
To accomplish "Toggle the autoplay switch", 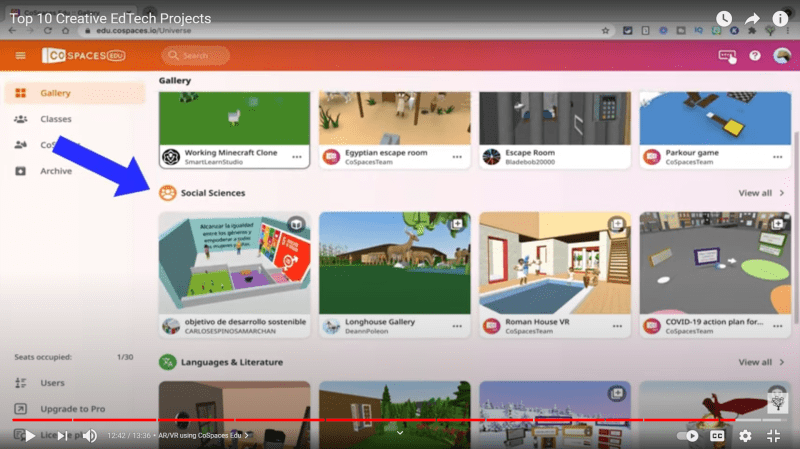I will (688, 436).
